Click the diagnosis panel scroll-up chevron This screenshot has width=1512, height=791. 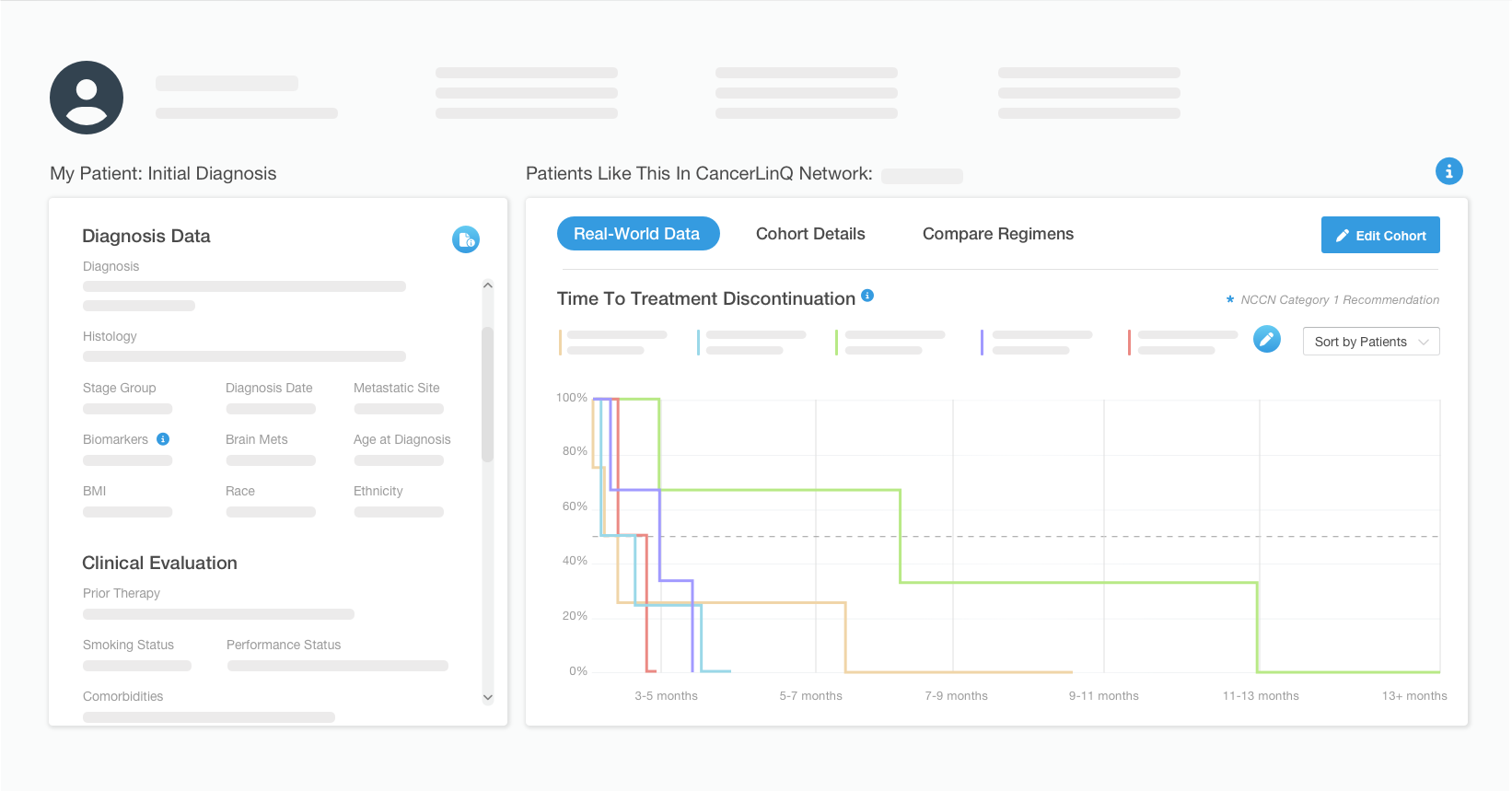[x=488, y=285]
